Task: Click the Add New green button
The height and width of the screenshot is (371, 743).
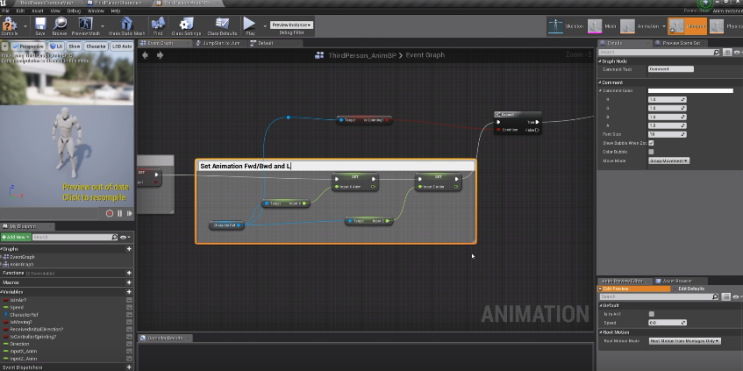Action: (16, 237)
